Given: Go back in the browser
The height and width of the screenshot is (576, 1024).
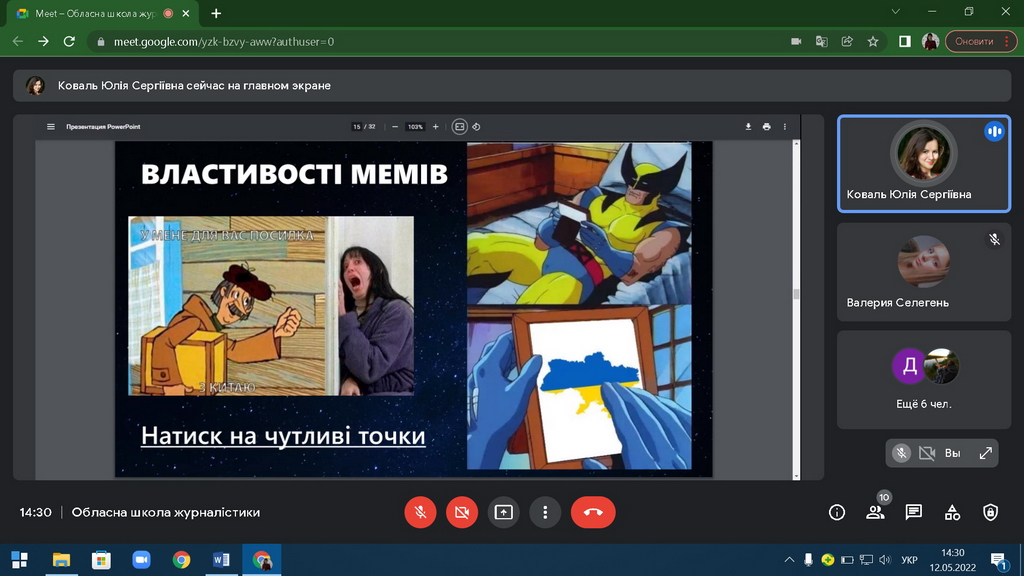Looking at the screenshot, I should (x=18, y=42).
